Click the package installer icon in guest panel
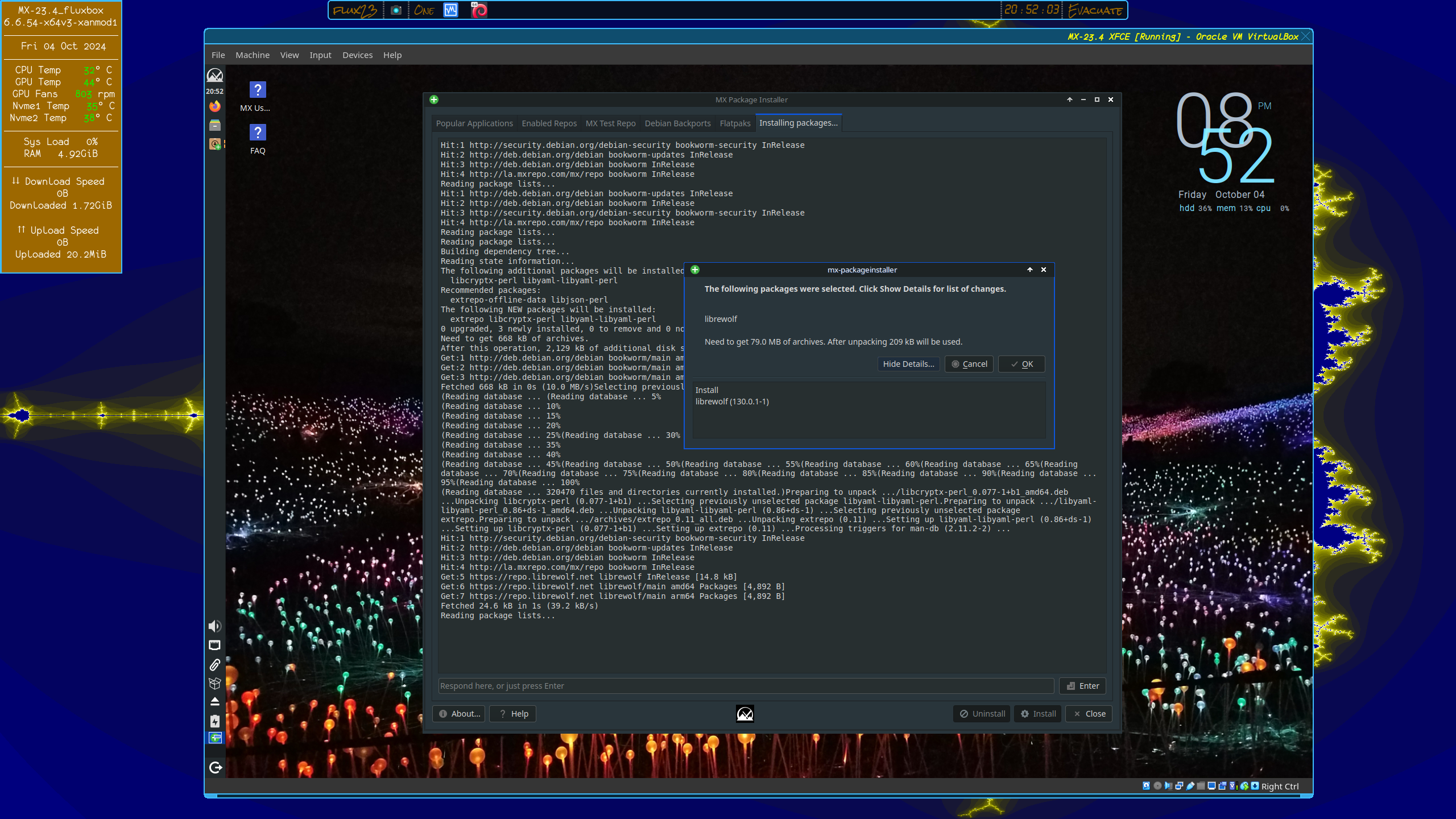Screen dimensions: 1456x819 (215, 144)
